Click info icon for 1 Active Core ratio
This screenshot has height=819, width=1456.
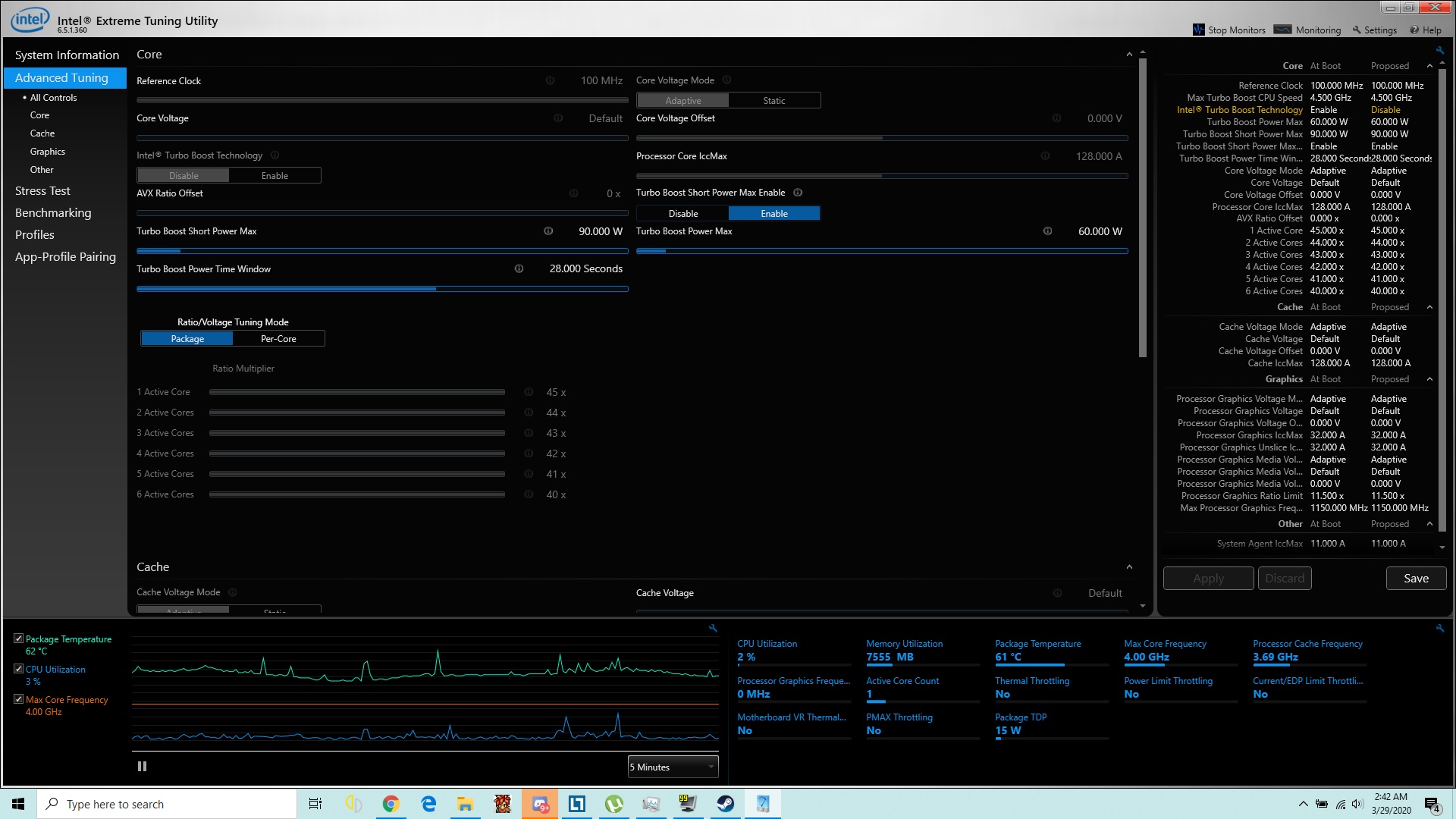click(529, 392)
